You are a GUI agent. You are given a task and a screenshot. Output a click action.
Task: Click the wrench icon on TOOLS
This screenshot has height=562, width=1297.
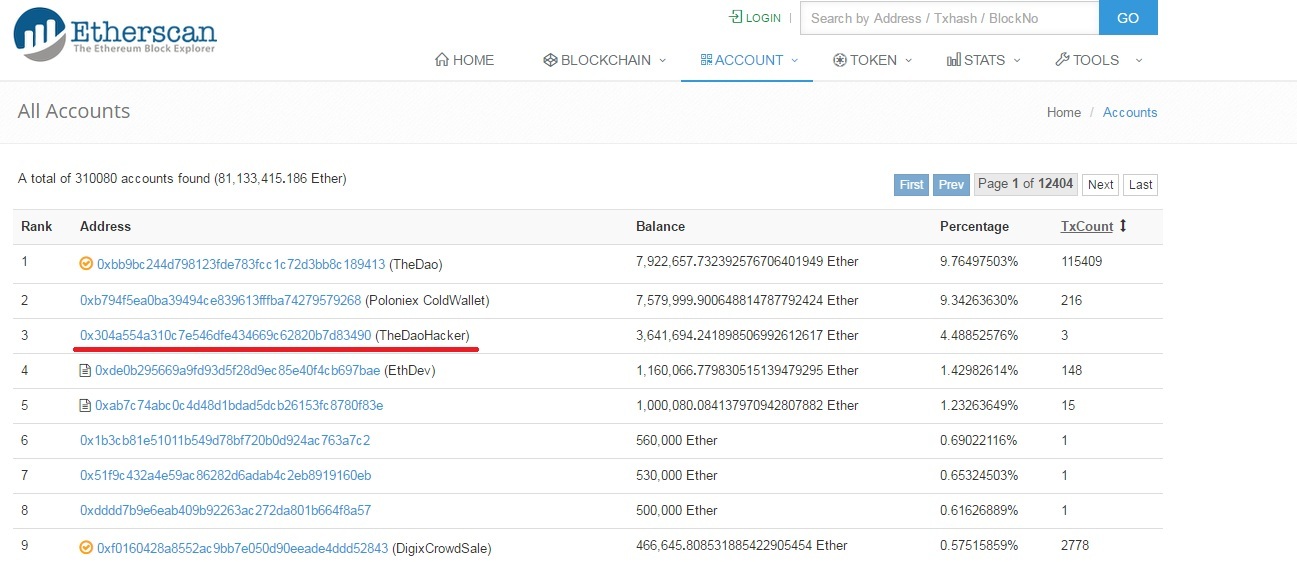point(1063,60)
